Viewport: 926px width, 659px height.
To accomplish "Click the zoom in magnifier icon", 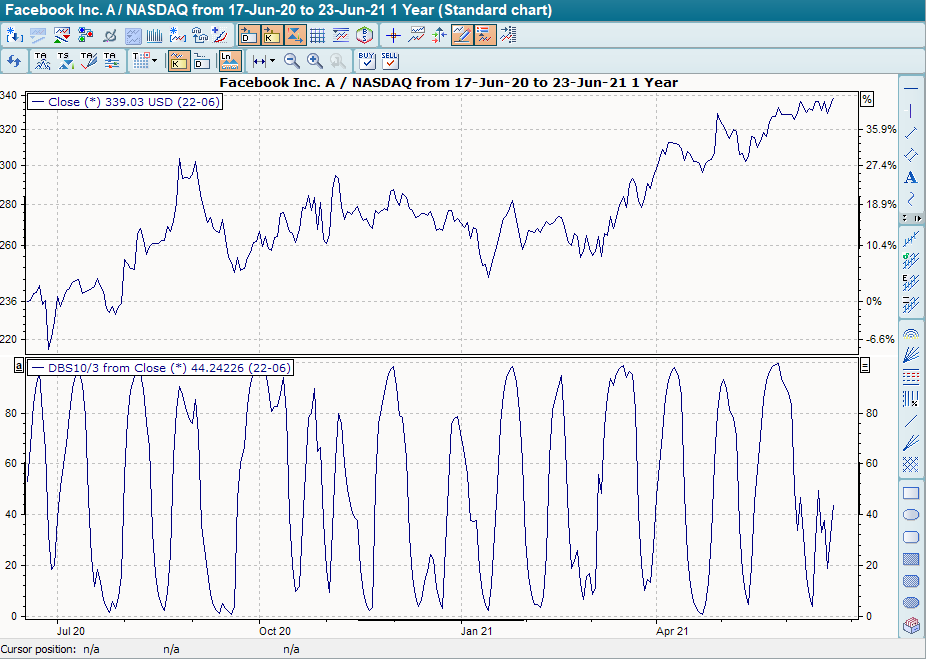I will tap(313, 60).
